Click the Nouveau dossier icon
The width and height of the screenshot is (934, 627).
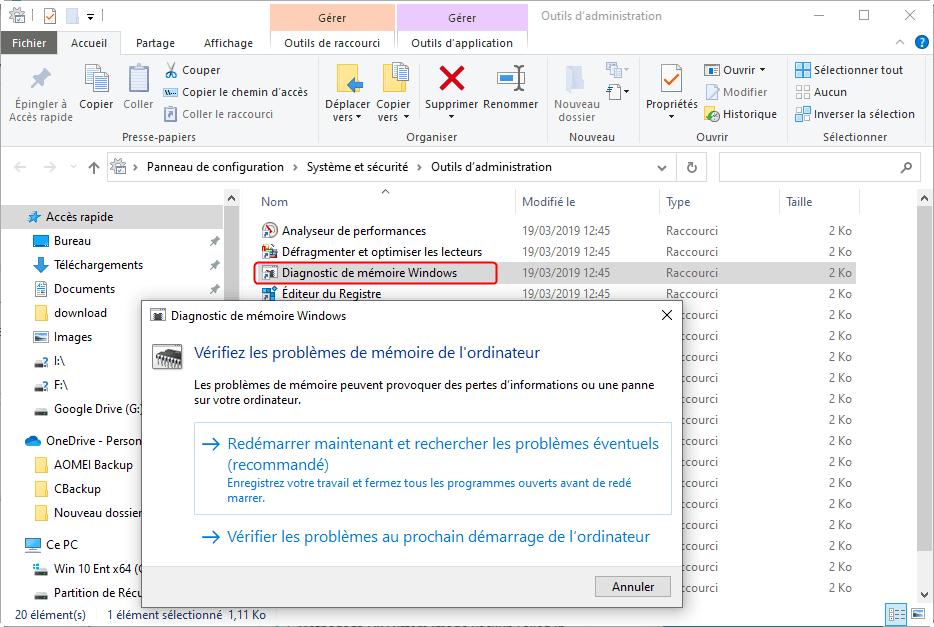pos(576,79)
